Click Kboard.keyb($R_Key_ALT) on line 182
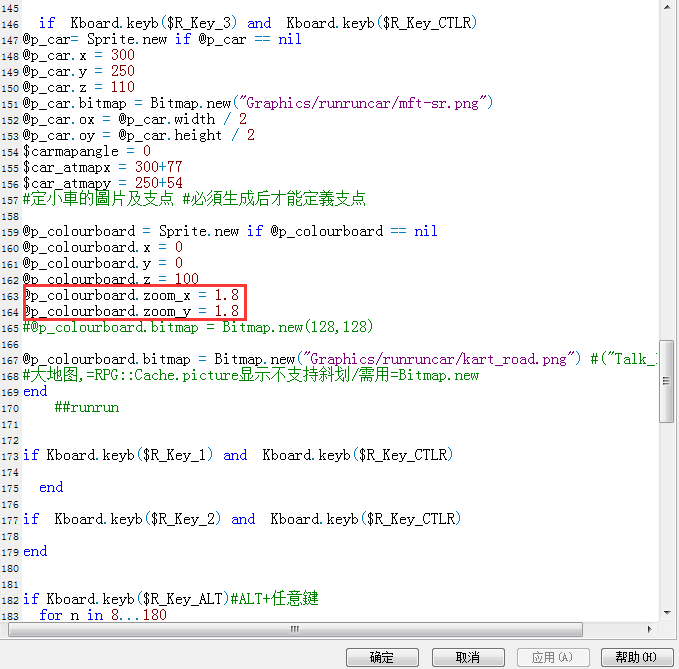The height and width of the screenshot is (669, 679). (138, 599)
